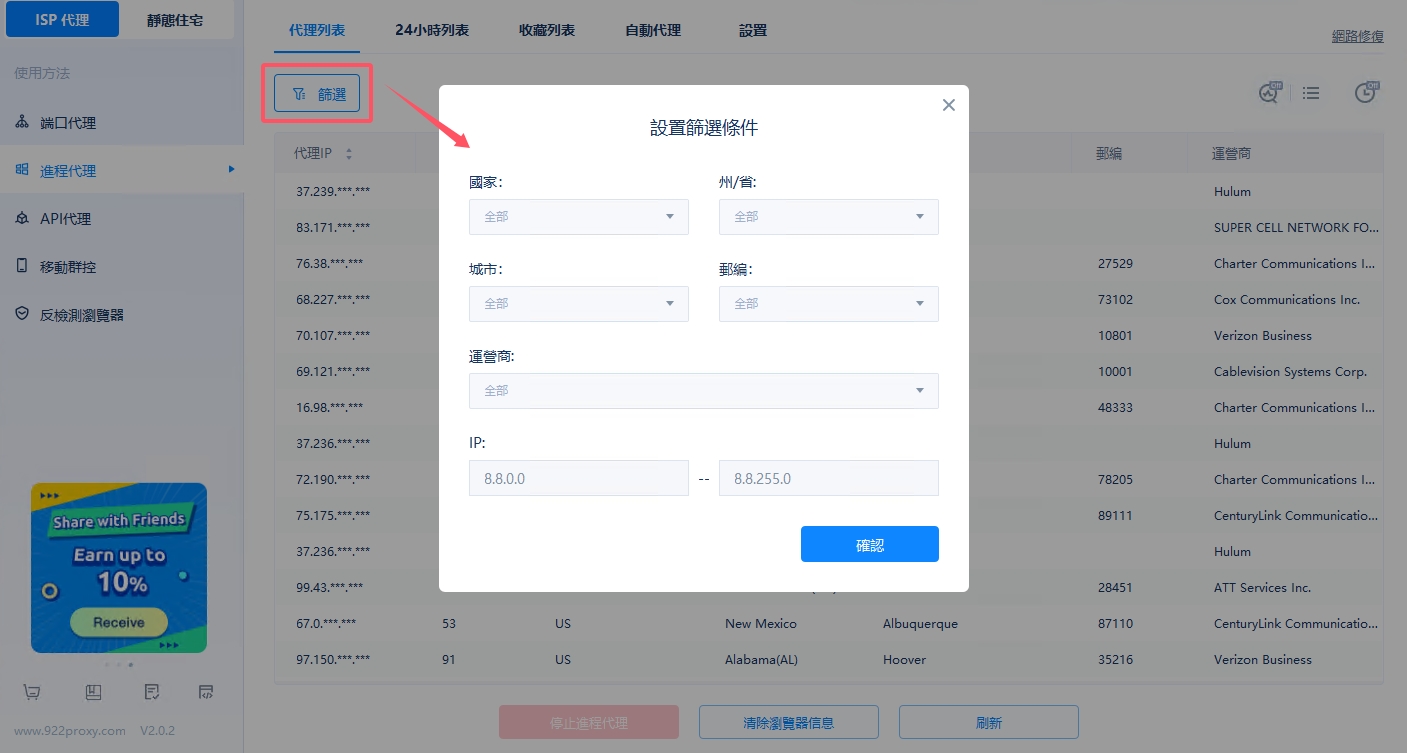Image resolution: width=1407 pixels, height=753 pixels.
Task: Click the 網路修復 network repair link
Action: (x=1357, y=36)
